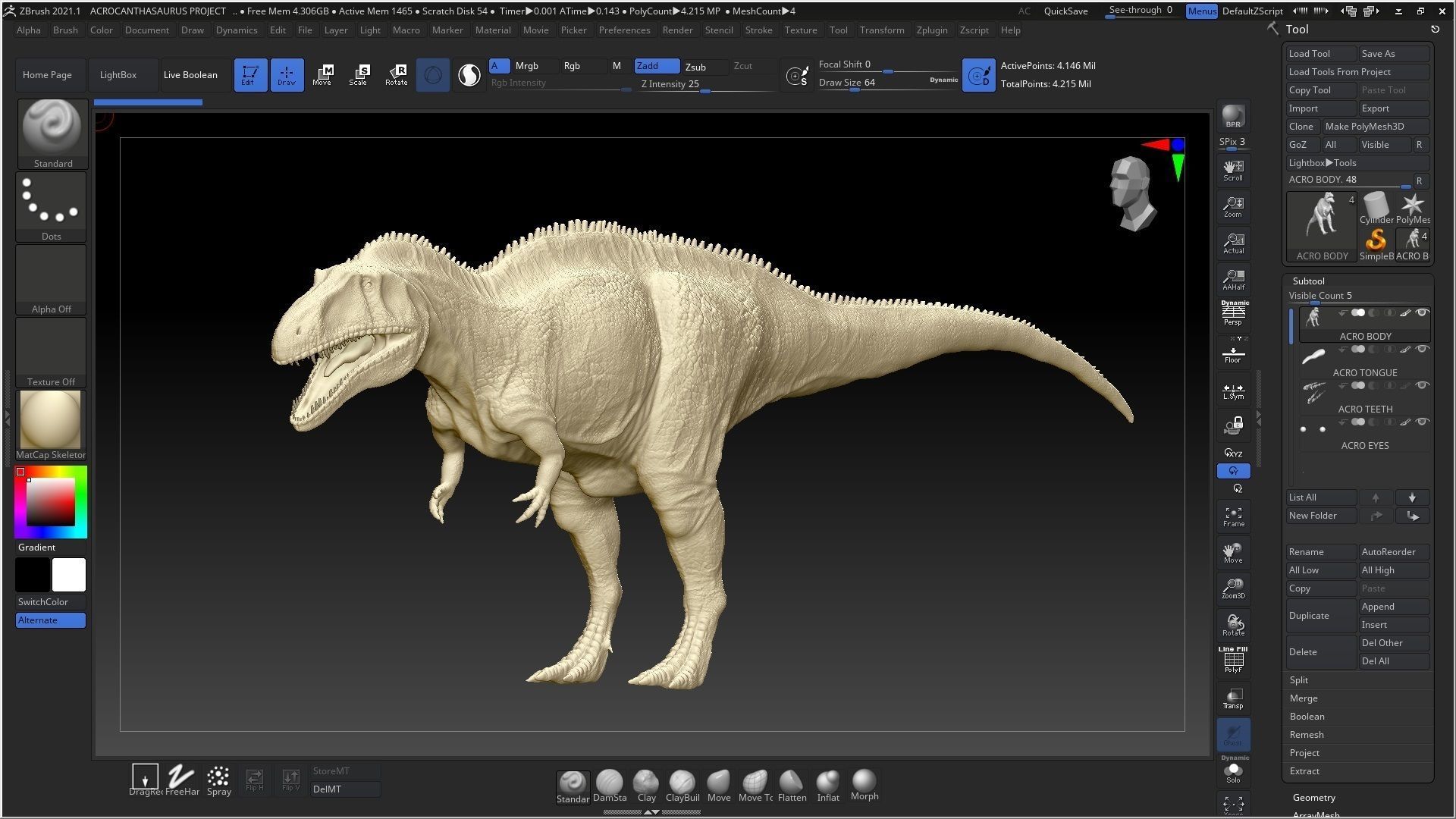Click the QuickSave button

point(1065,11)
